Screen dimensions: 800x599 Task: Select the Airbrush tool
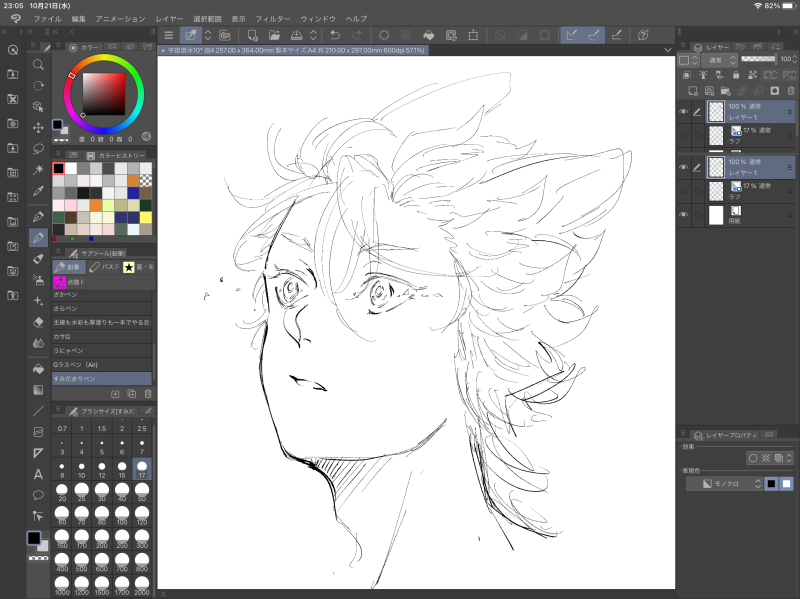pos(38,280)
